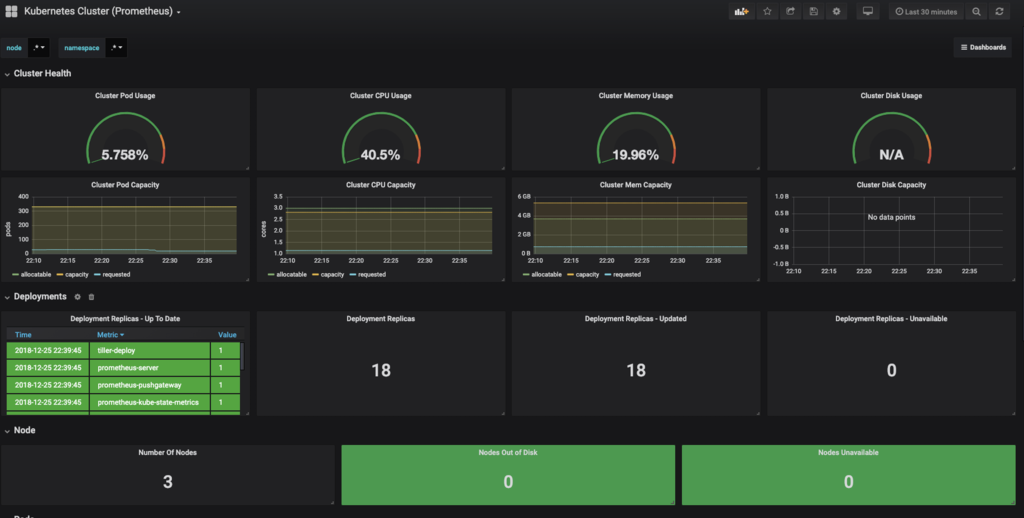Screen dimensions: 1024x518
Task: Open the Kubernetes Cluster dashboard title menu
Action: 102,11
